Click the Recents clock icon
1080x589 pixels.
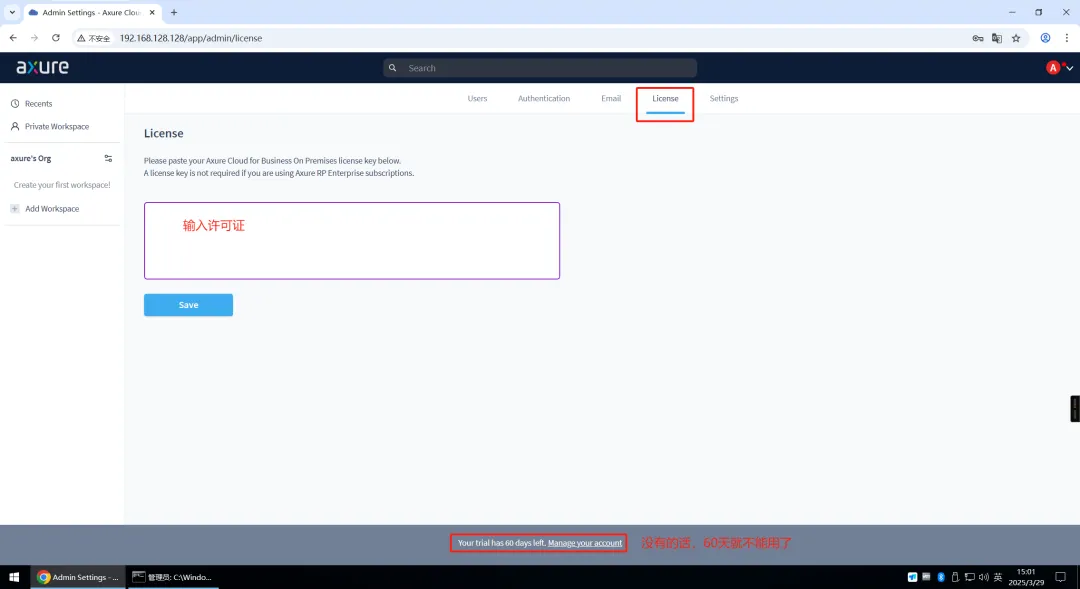click(x=15, y=103)
